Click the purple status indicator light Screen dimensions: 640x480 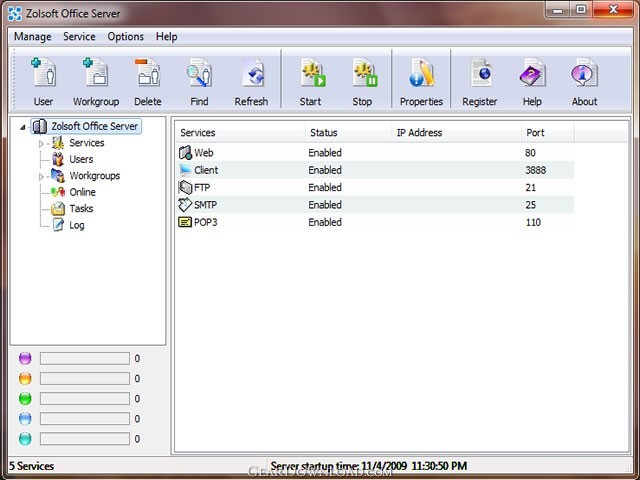coord(25,358)
